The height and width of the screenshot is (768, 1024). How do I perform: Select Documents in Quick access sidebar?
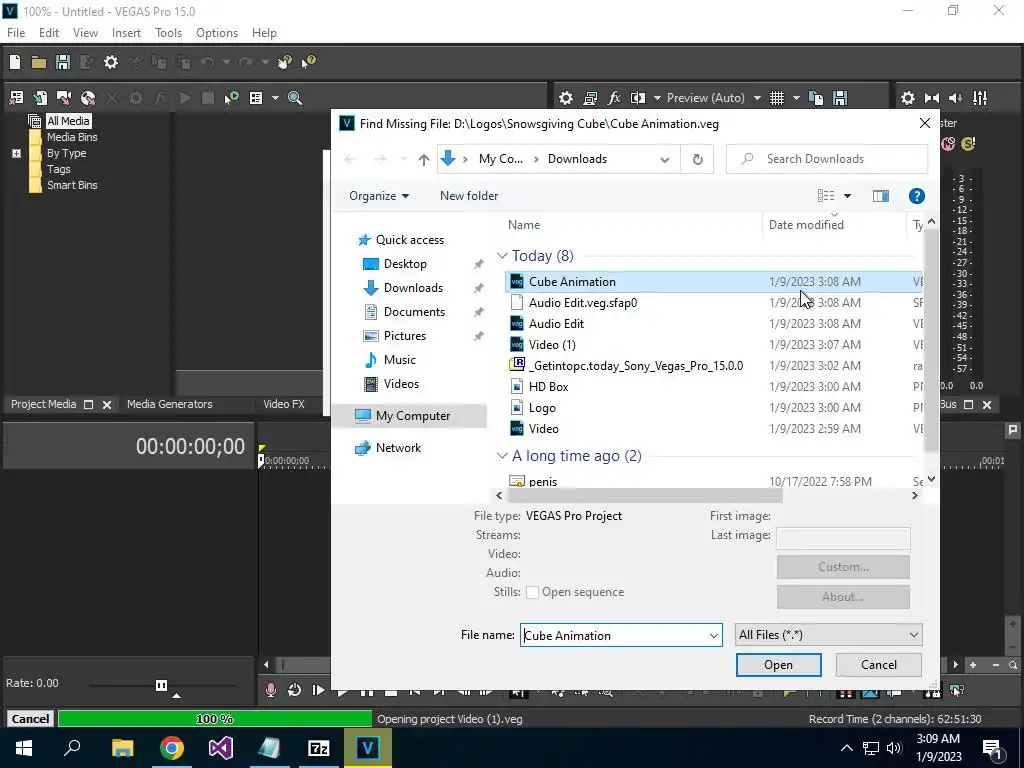414,312
